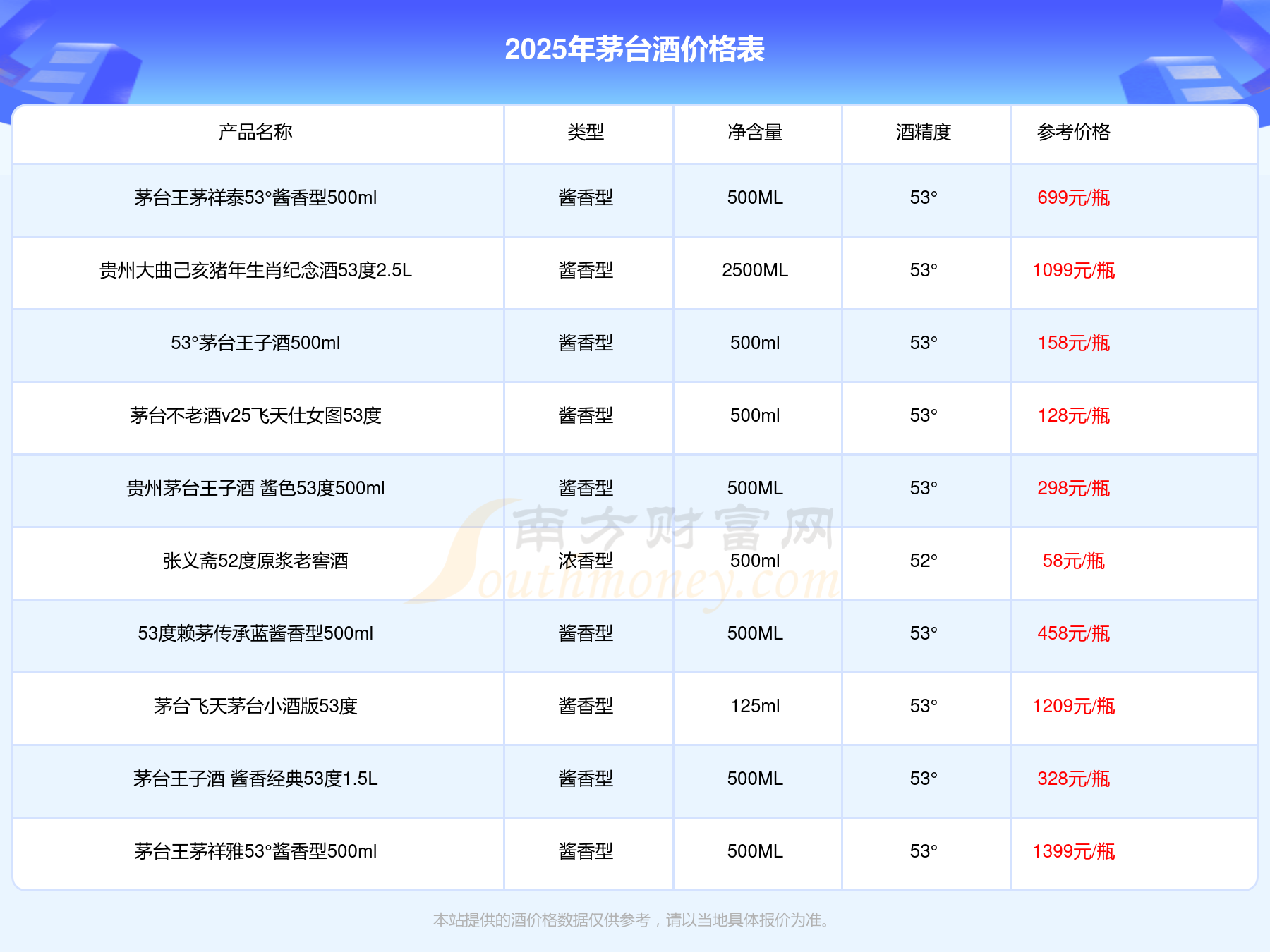Image resolution: width=1270 pixels, height=952 pixels.
Task: Select product 茅台飞天茅台小酒版53度
Action: pyautogui.click(x=255, y=706)
